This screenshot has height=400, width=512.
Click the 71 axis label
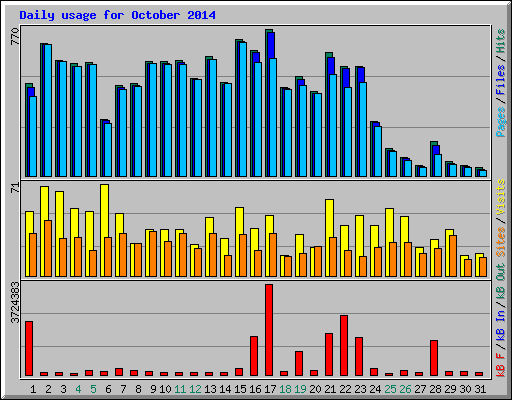(x=15, y=188)
